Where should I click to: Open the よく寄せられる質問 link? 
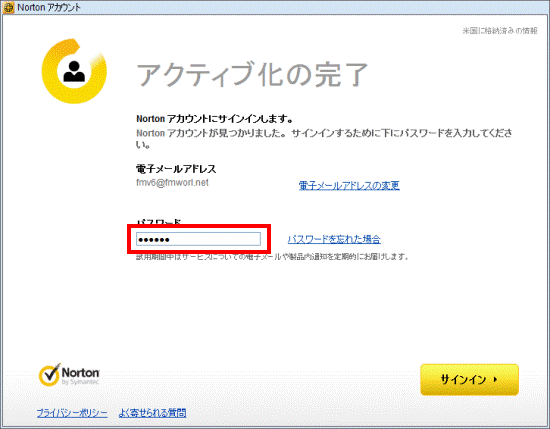coord(152,413)
